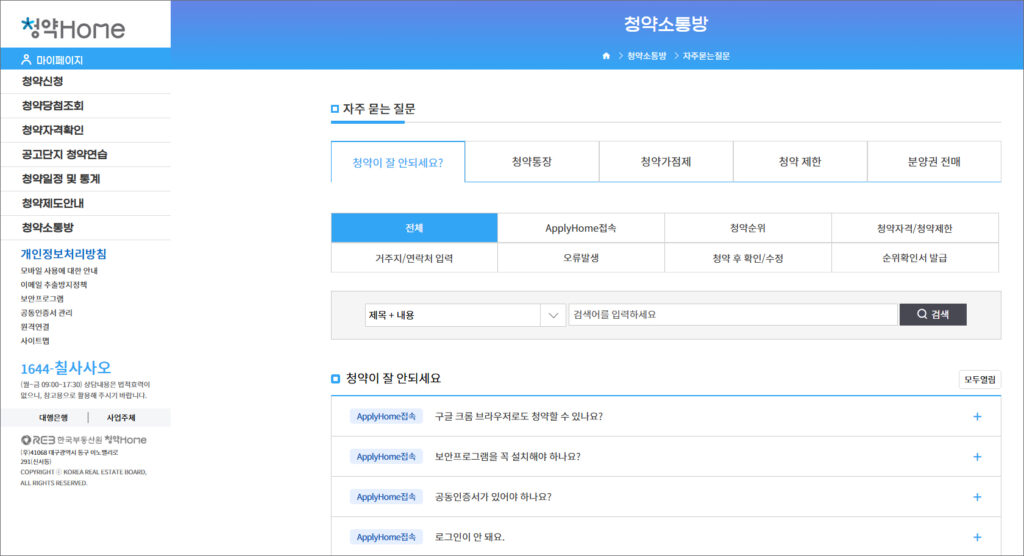Open 청약당첨조회 in the sidebar menu

click(x=52, y=105)
